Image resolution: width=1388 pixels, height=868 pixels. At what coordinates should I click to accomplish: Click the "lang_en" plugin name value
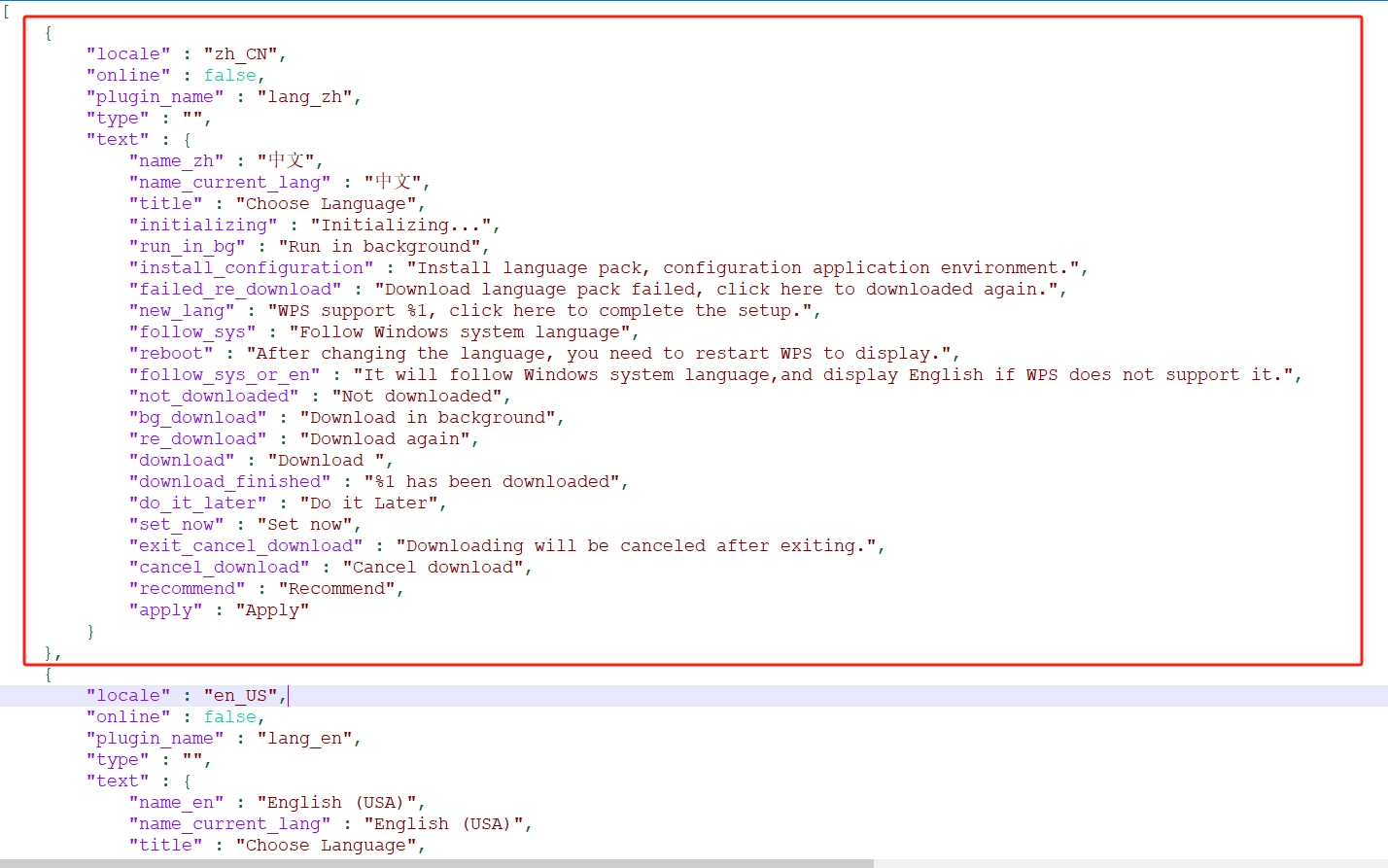305,739
